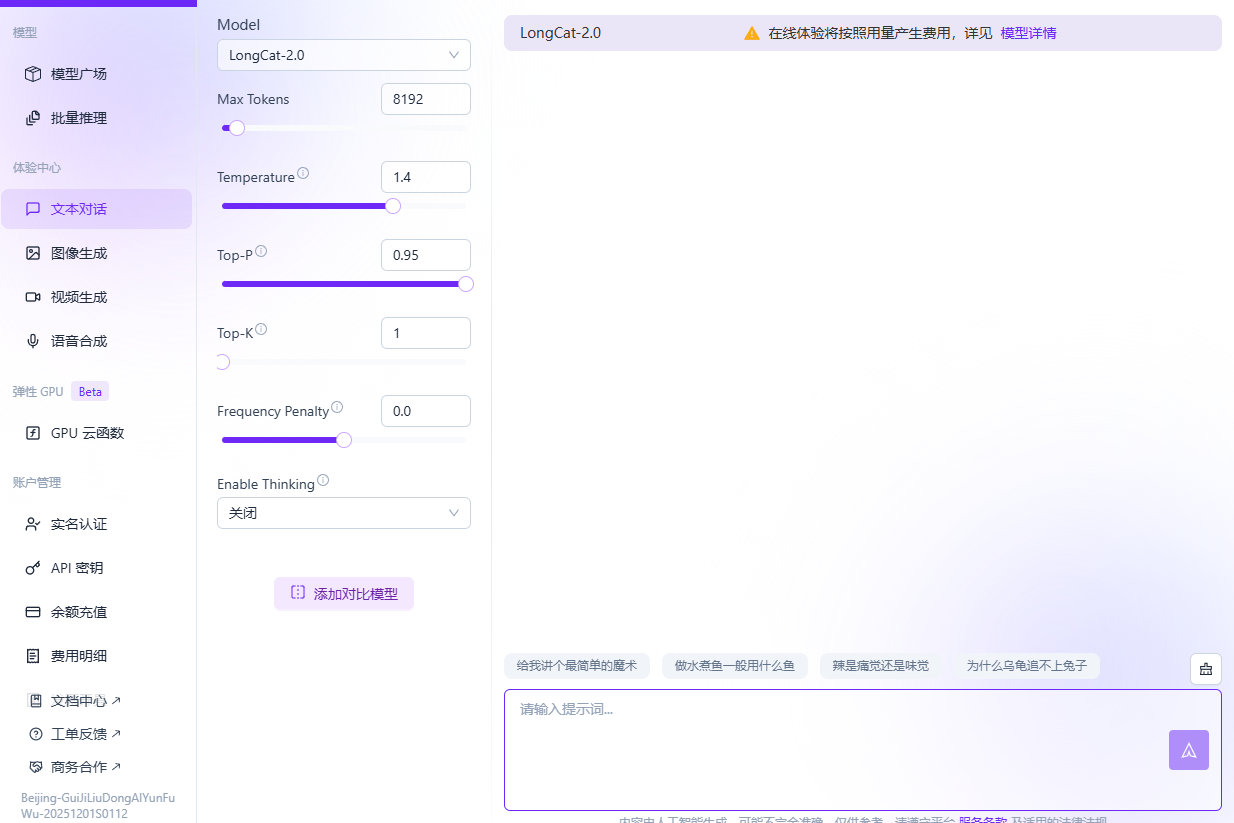The height and width of the screenshot is (823, 1234).
Task: Click the Frequency Penalty 0.0 field
Action: click(x=426, y=411)
